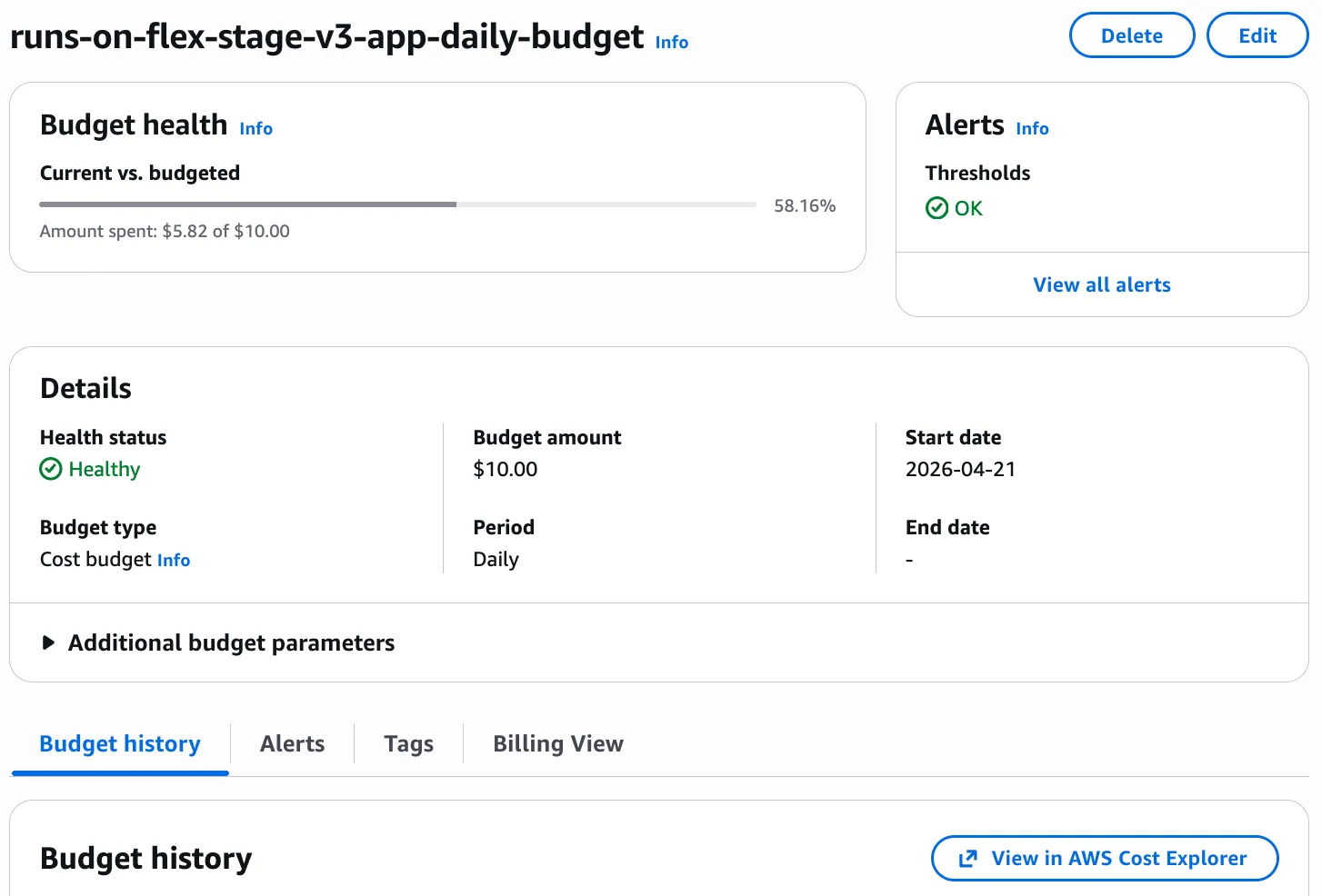Click the Healthy status text

pos(105,469)
